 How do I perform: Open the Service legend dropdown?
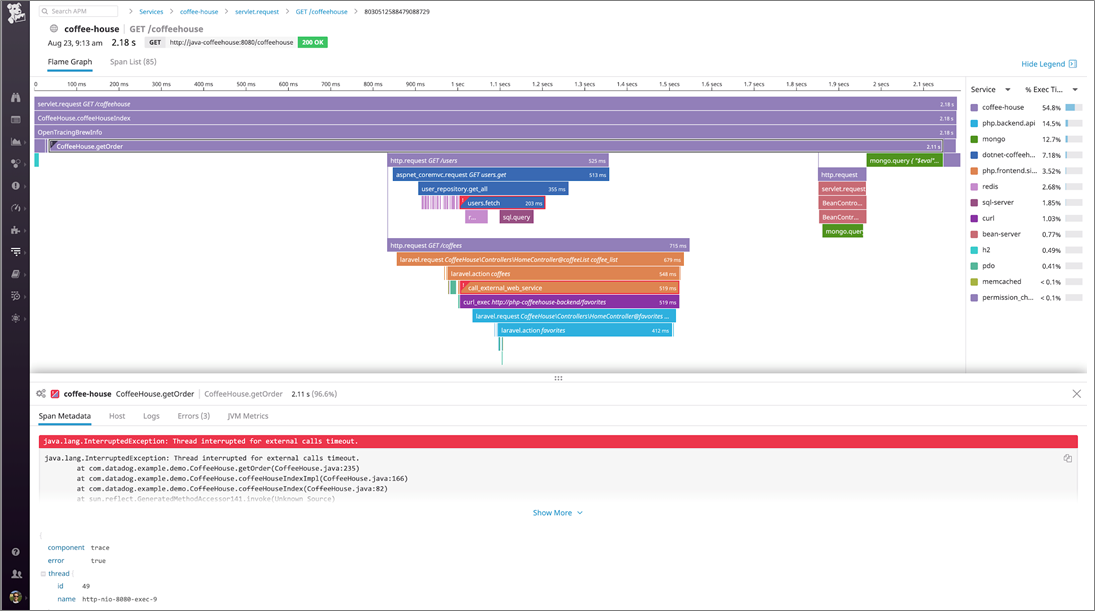(x=990, y=89)
